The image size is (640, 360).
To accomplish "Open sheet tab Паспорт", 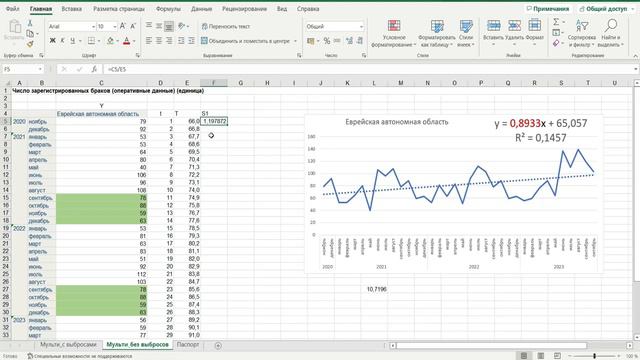I will (188, 345).
